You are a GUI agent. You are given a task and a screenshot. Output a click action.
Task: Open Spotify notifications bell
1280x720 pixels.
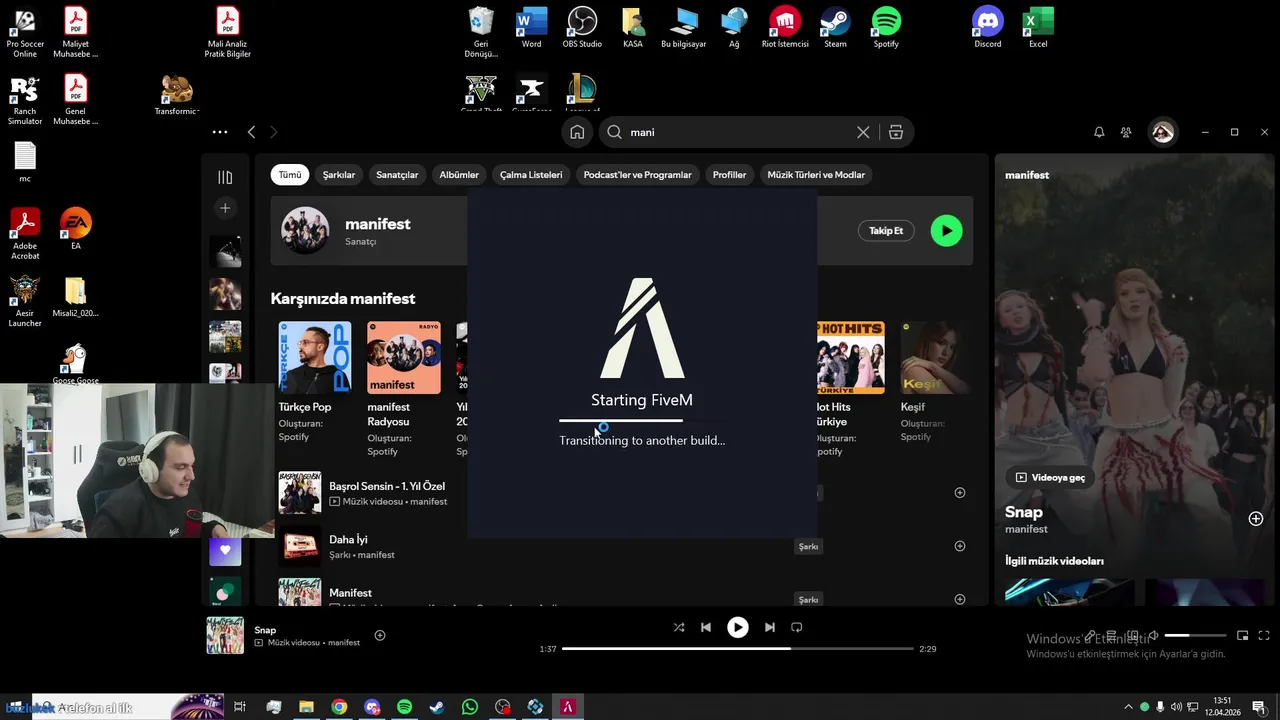coord(1099,132)
